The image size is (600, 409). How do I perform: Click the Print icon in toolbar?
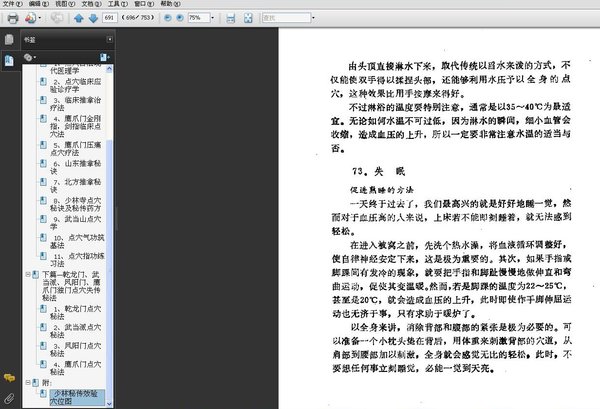[13, 18]
